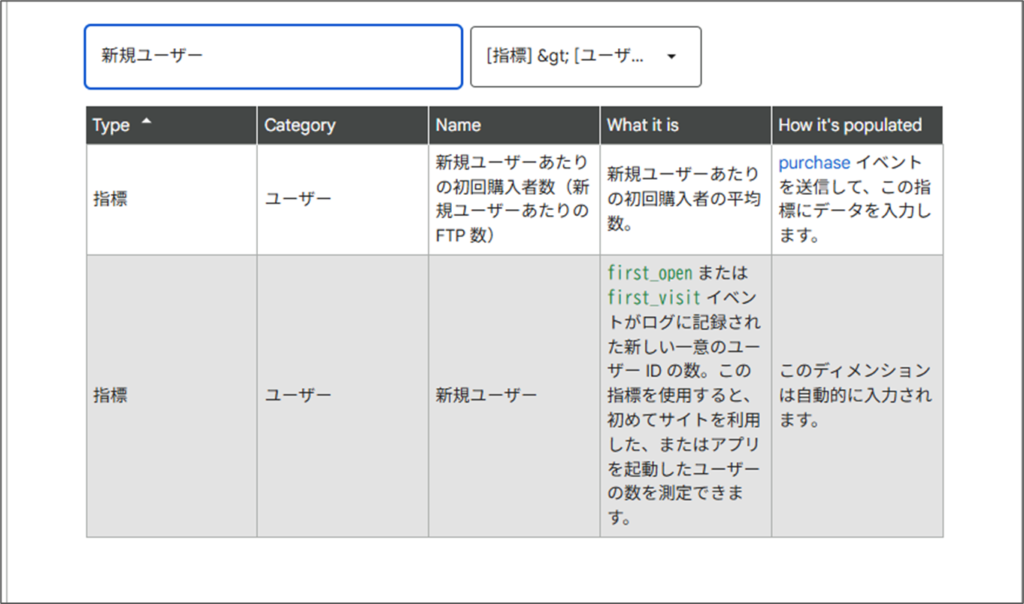1024x604 pixels.
Task: Click ユーザー category cell in the first row
Action: pyautogui.click(x=298, y=199)
